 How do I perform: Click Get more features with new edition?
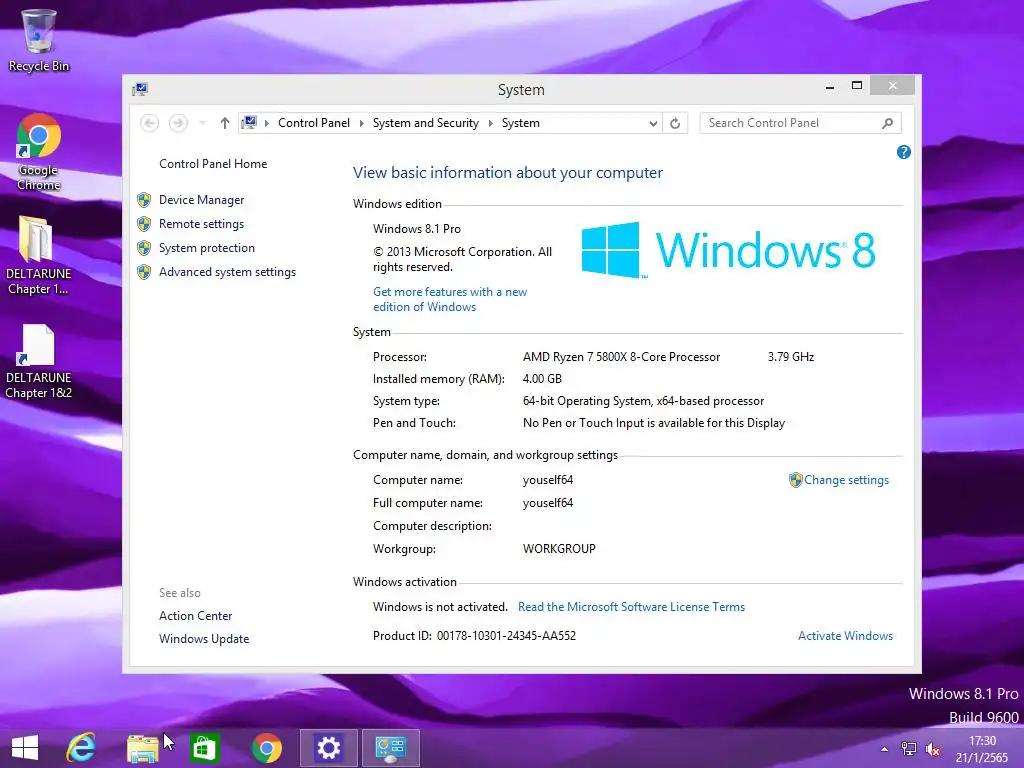pyautogui.click(x=450, y=299)
